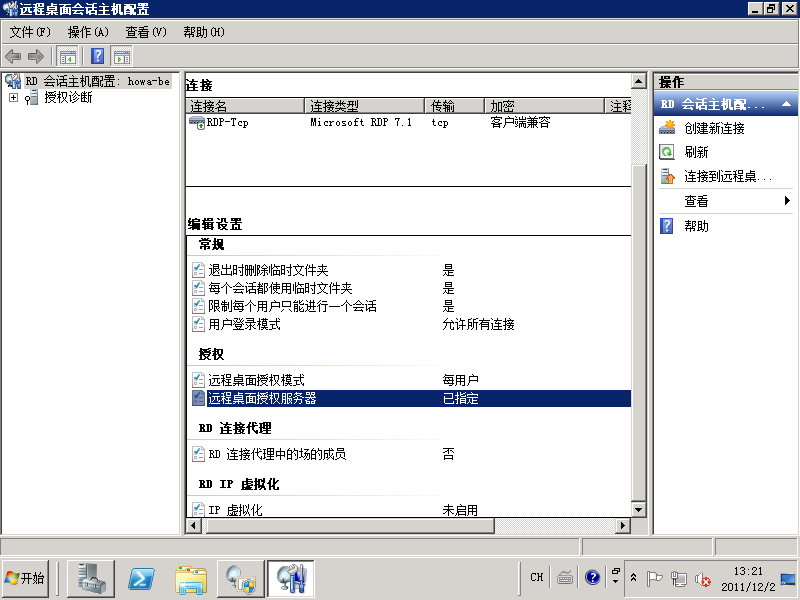Click the IP 虚拟化 setting icon
800x600 pixels.
tap(198, 509)
